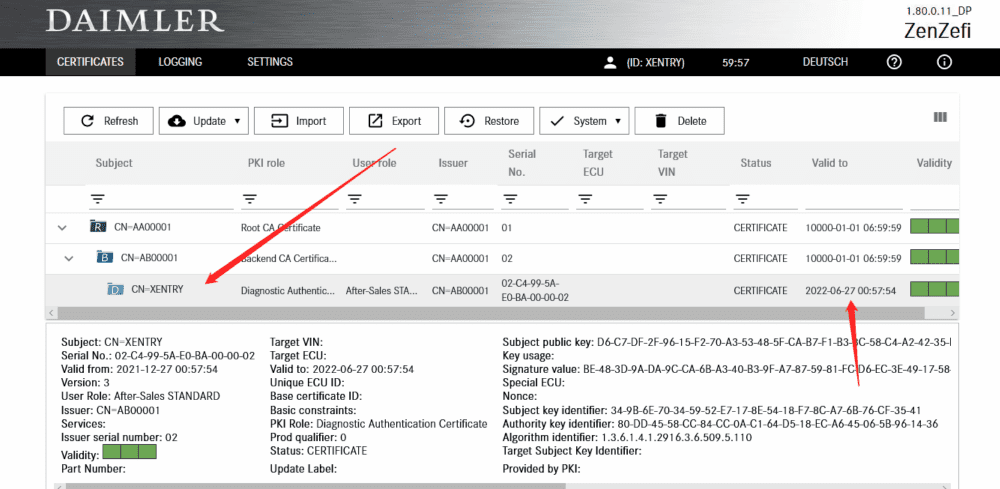The width and height of the screenshot is (1000, 489).
Task: Collapse the CN=AA00001 root certificate row
Action: pyautogui.click(x=62, y=227)
